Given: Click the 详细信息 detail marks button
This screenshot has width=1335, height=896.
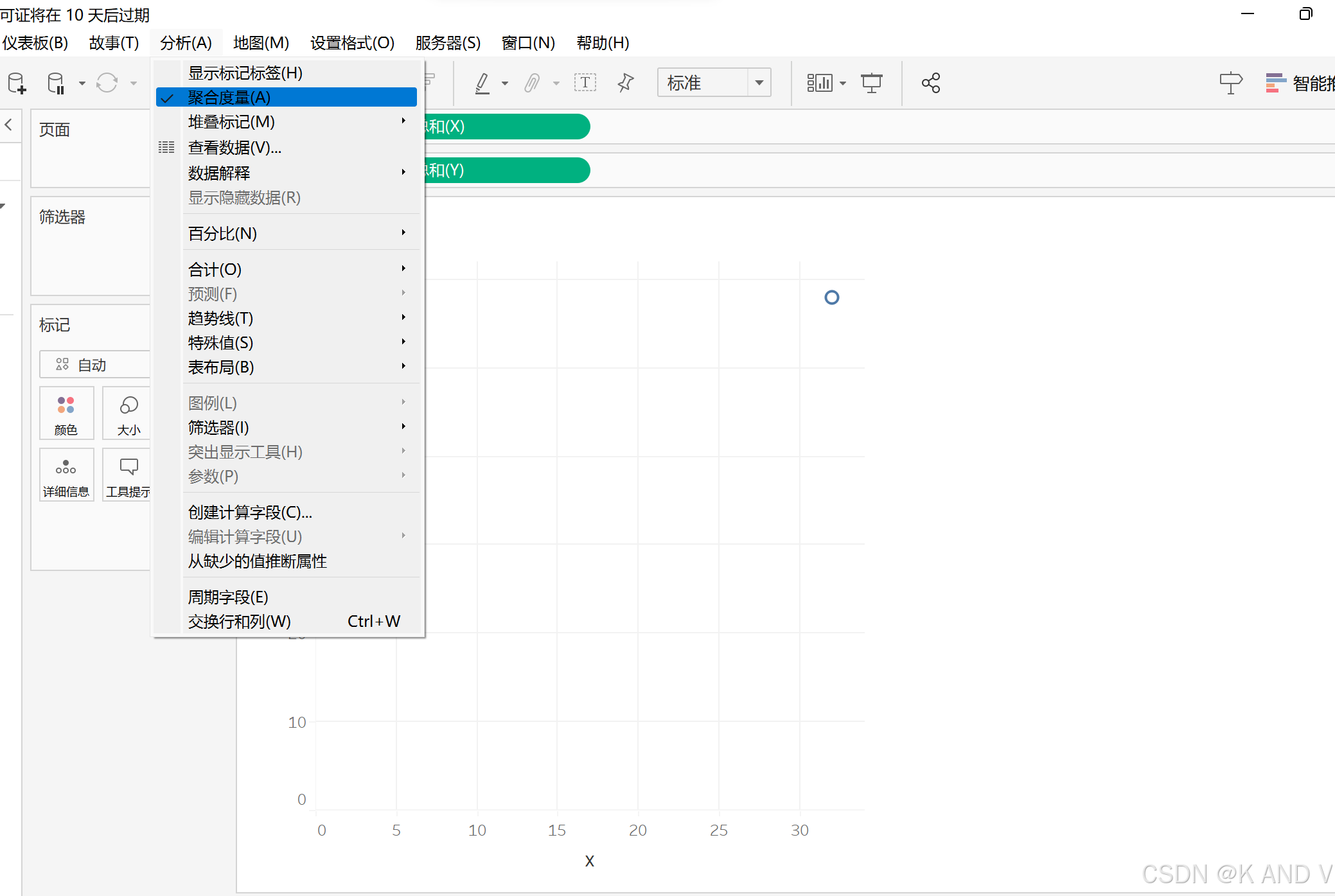Looking at the screenshot, I should pos(66,475).
